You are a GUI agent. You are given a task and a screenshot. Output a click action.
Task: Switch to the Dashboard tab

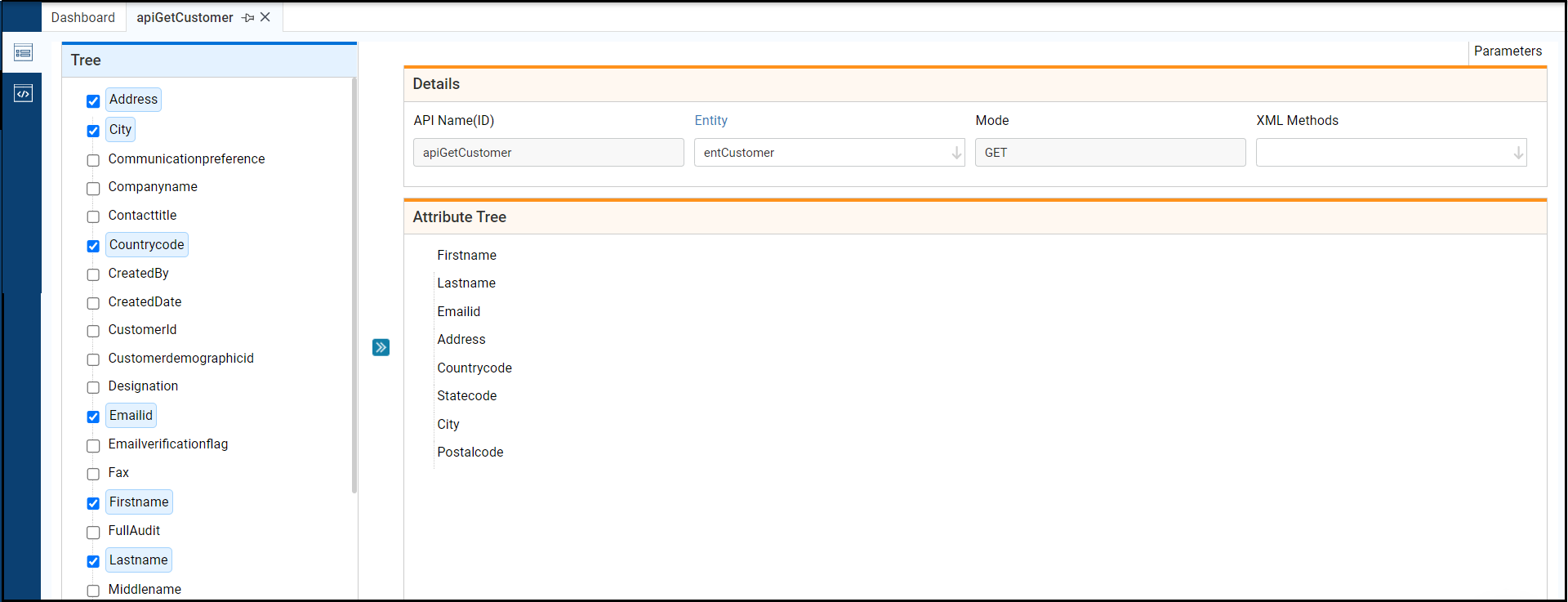(83, 17)
